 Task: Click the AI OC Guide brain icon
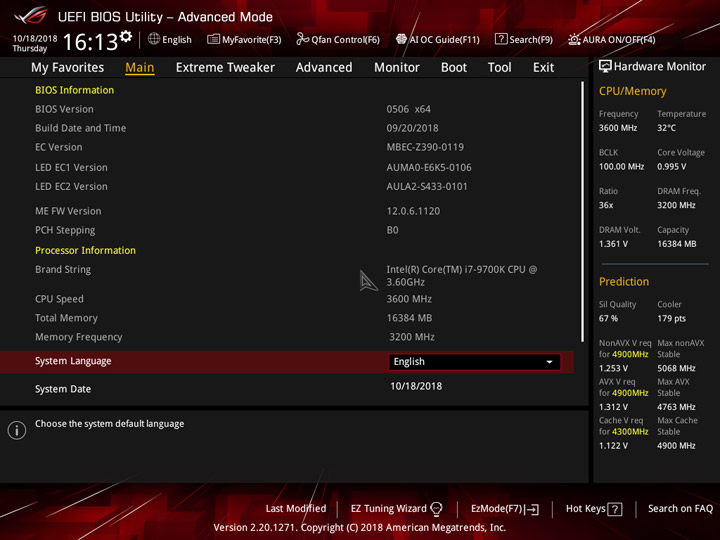tap(401, 39)
